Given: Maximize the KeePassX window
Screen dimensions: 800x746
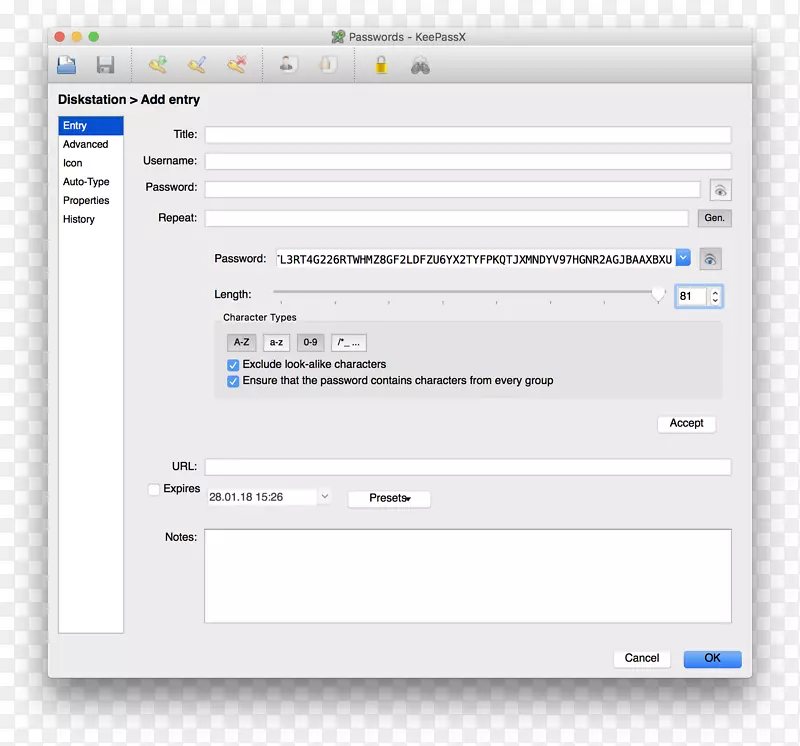Looking at the screenshot, I should (x=93, y=37).
